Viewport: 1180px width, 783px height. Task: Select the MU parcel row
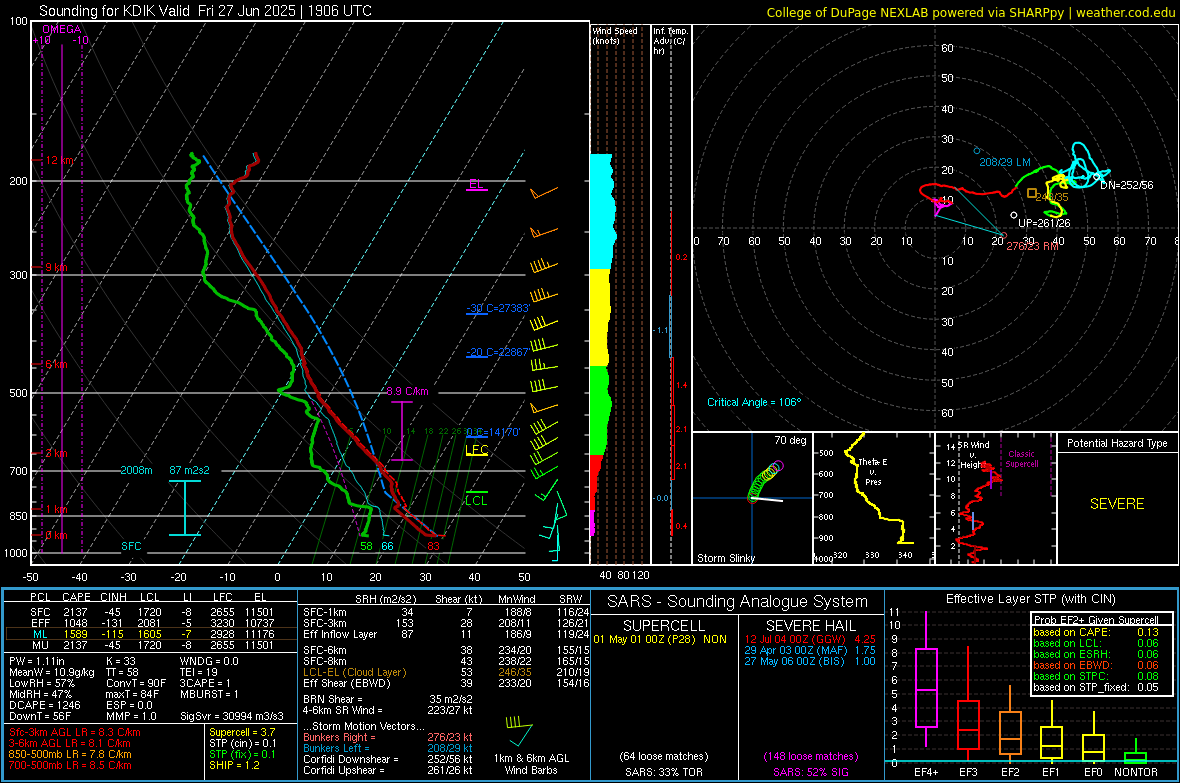[x=151, y=645]
